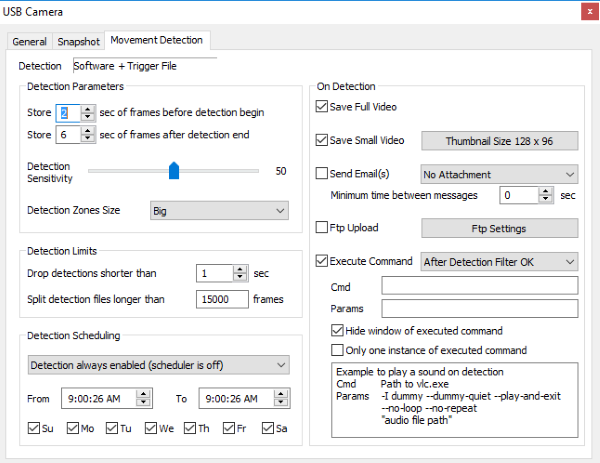Click the Cmd input field
This screenshot has width=600, height=463.
click(x=479, y=286)
